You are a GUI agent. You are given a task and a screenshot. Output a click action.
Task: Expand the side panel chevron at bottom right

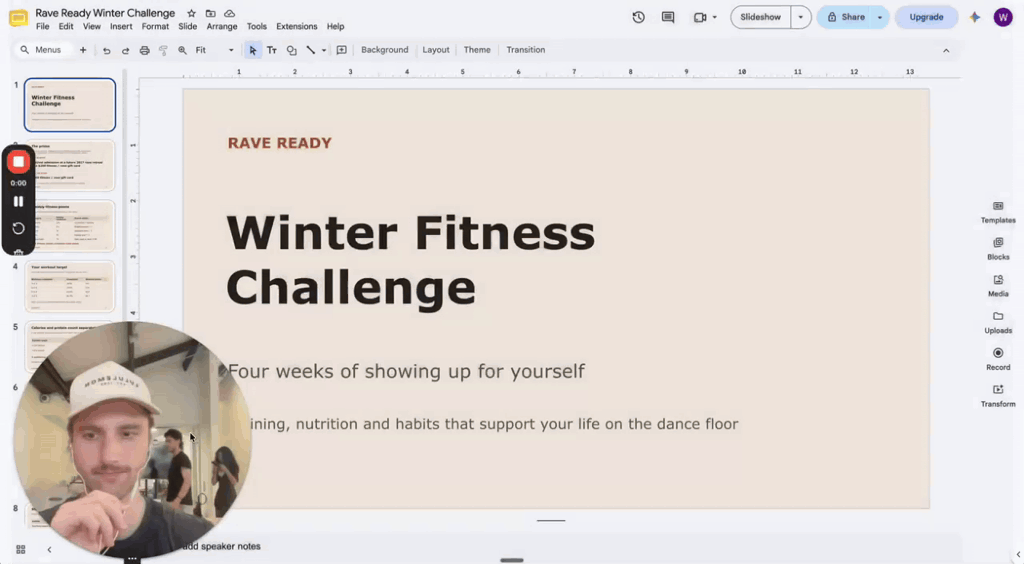(x=1017, y=555)
